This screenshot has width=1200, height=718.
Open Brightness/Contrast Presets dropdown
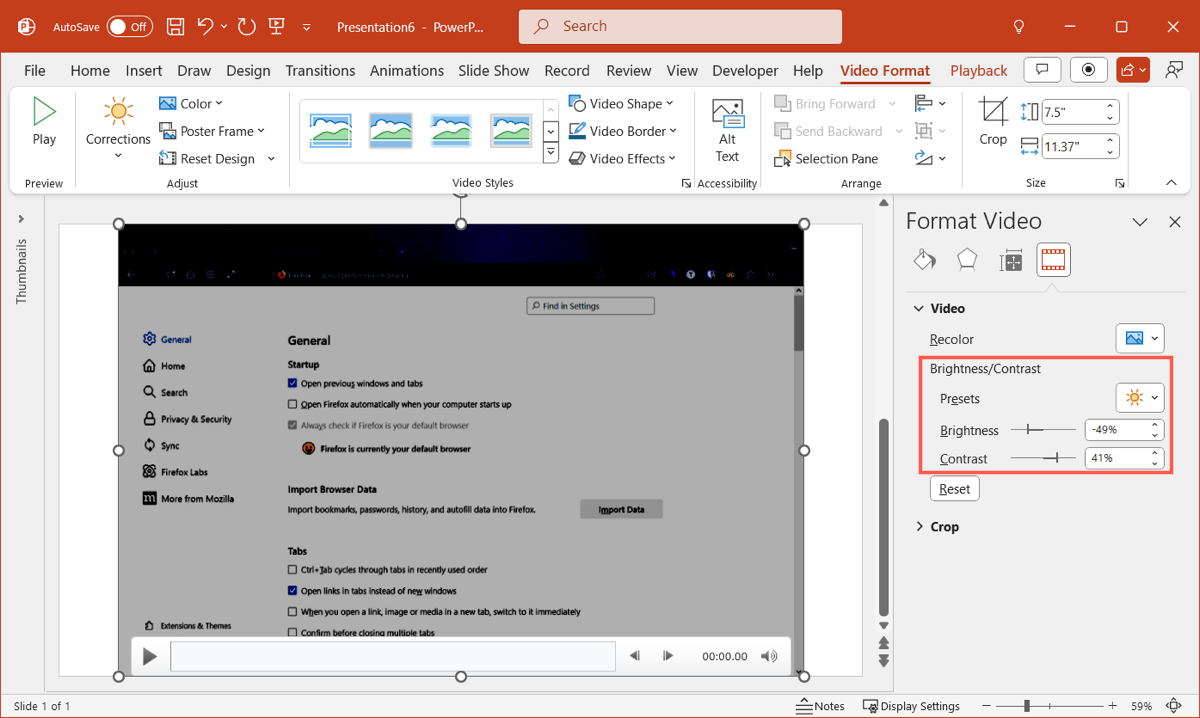point(1140,398)
